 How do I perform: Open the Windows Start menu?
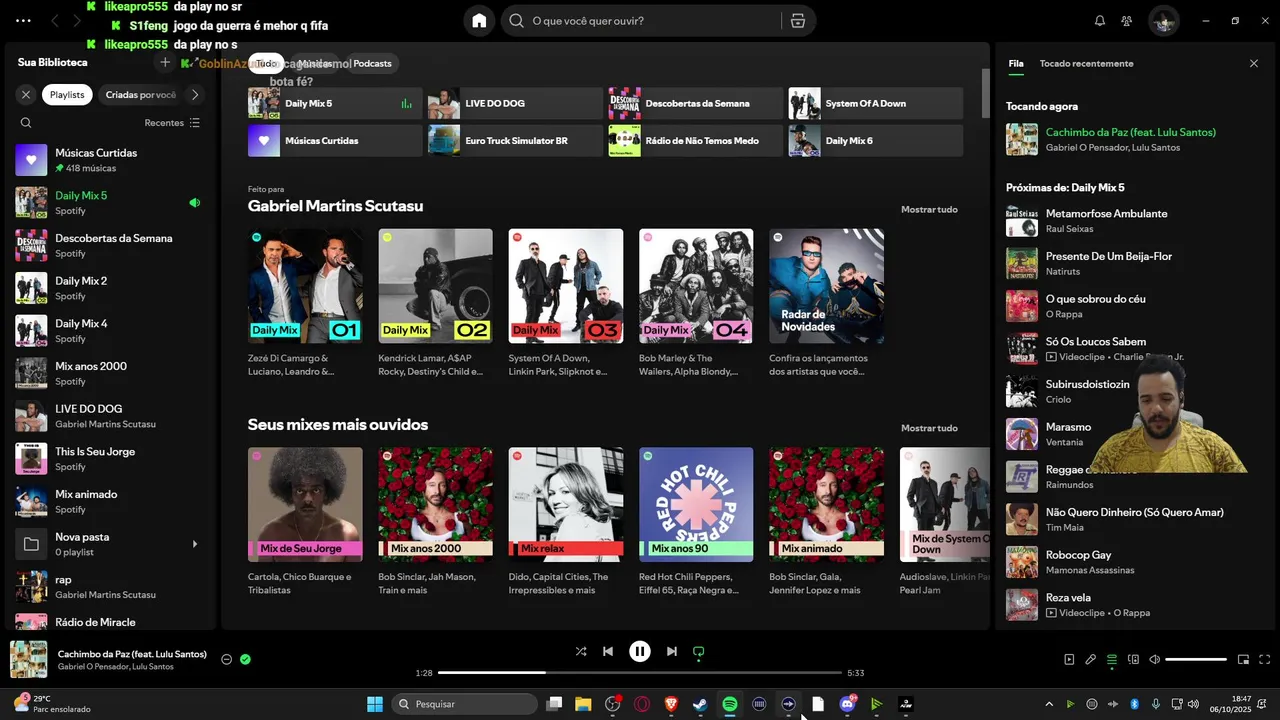(x=375, y=704)
